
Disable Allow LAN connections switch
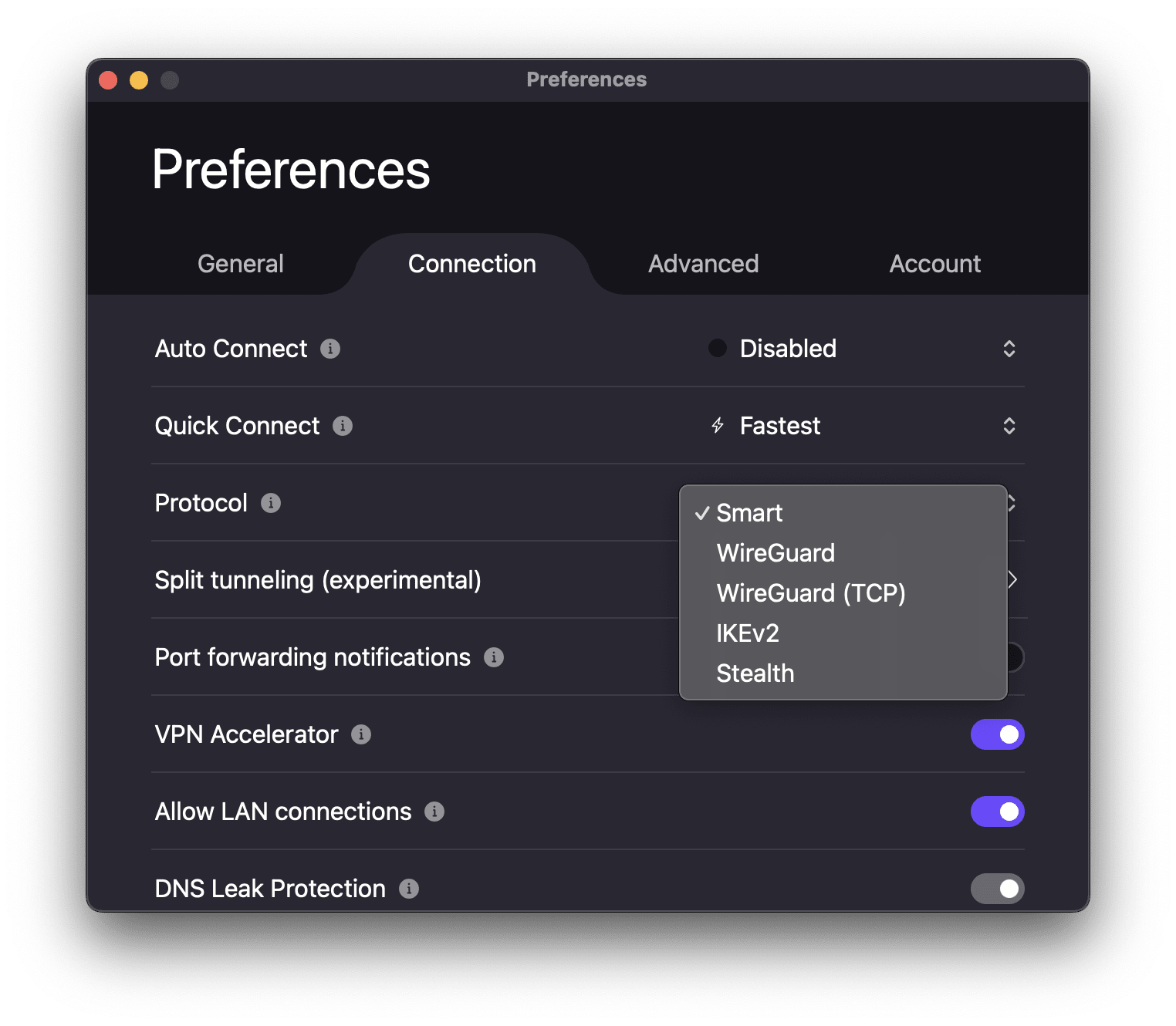pyautogui.click(x=997, y=812)
